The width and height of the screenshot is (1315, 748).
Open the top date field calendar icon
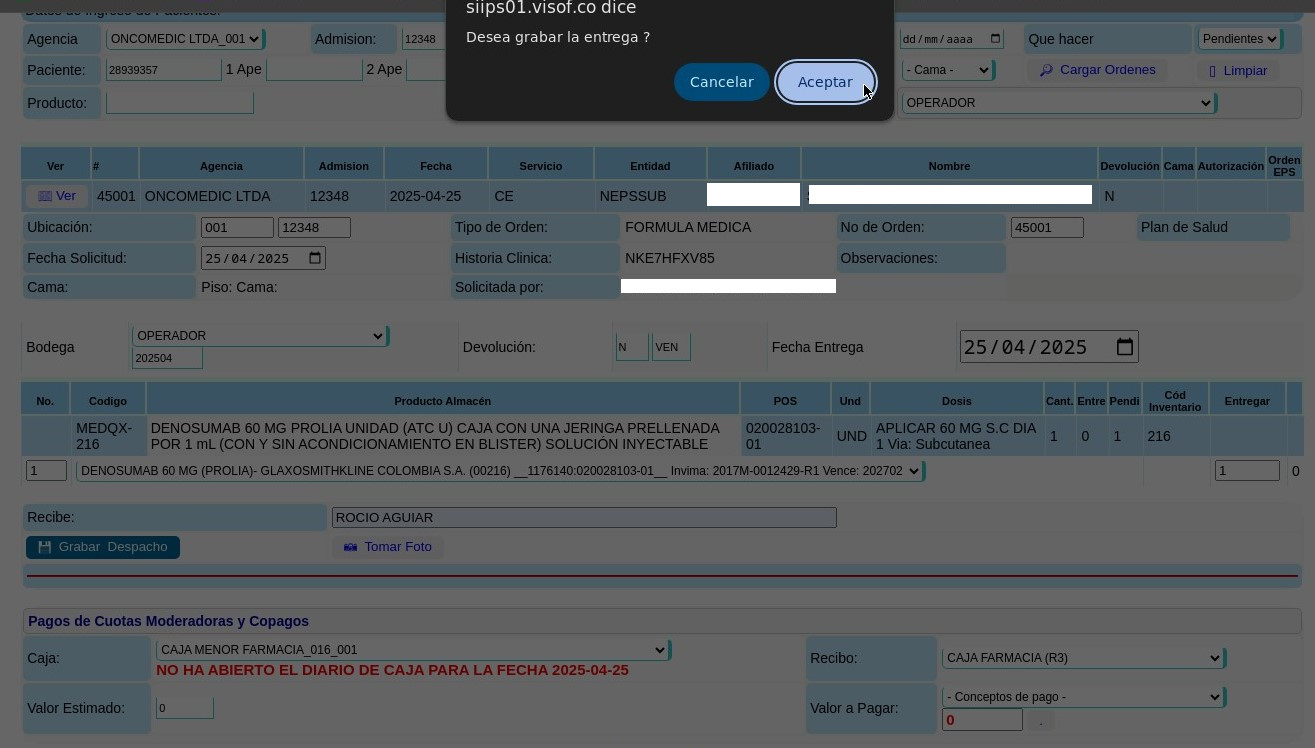pos(994,39)
